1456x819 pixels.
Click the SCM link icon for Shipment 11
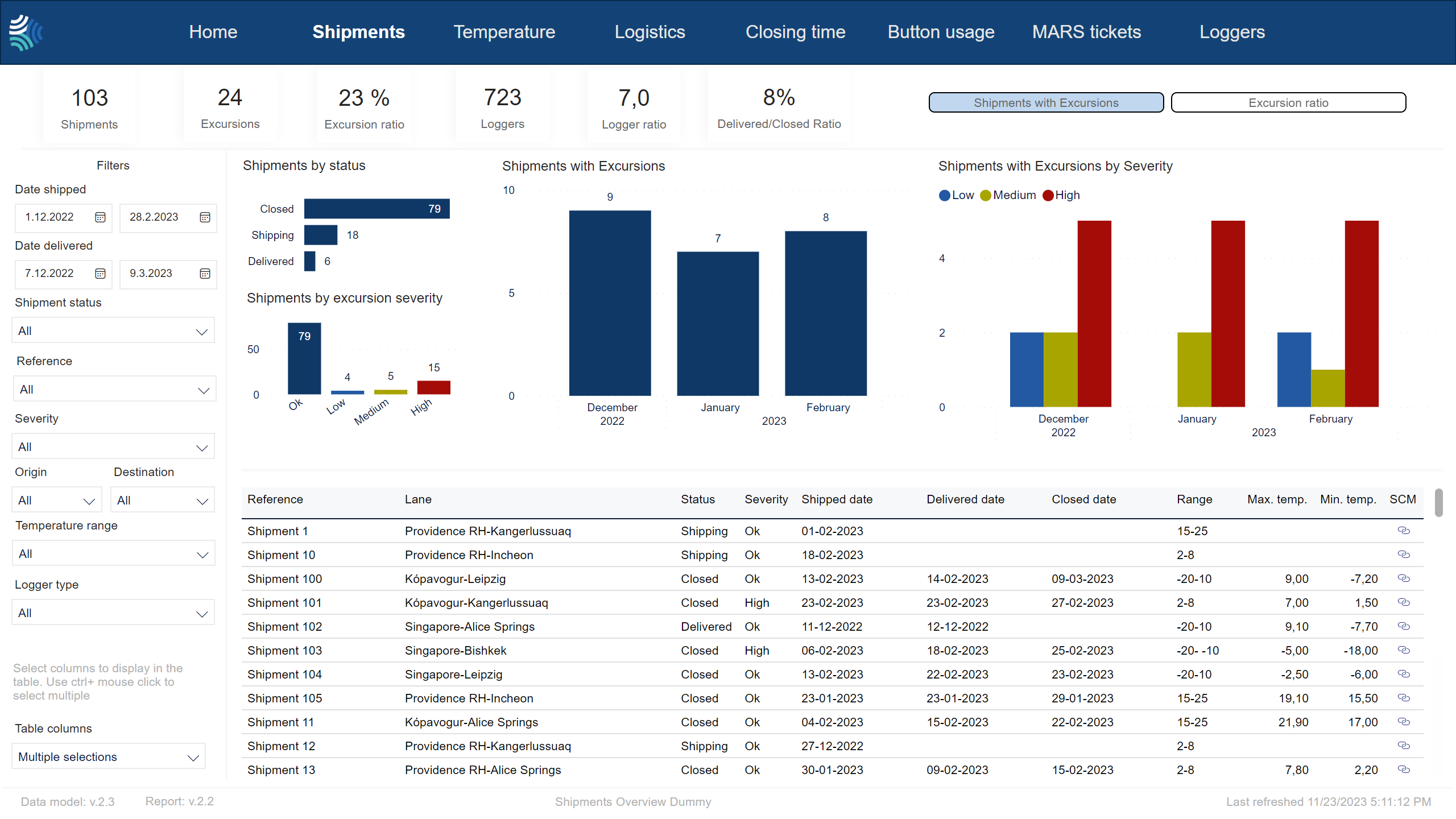1405,722
